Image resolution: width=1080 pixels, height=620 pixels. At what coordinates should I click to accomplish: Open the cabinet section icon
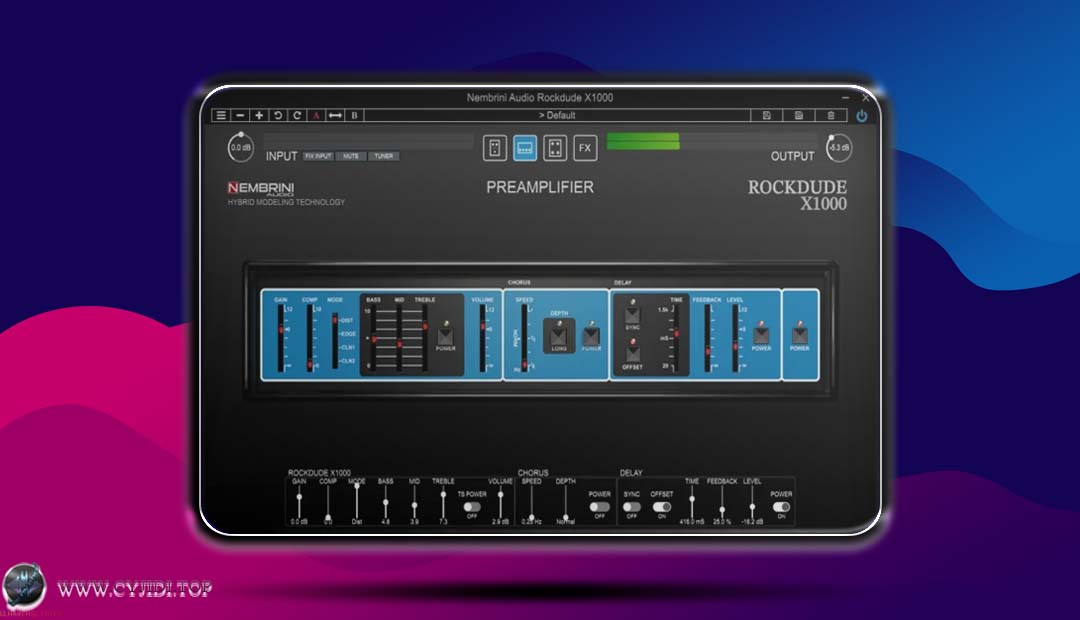tap(555, 147)
